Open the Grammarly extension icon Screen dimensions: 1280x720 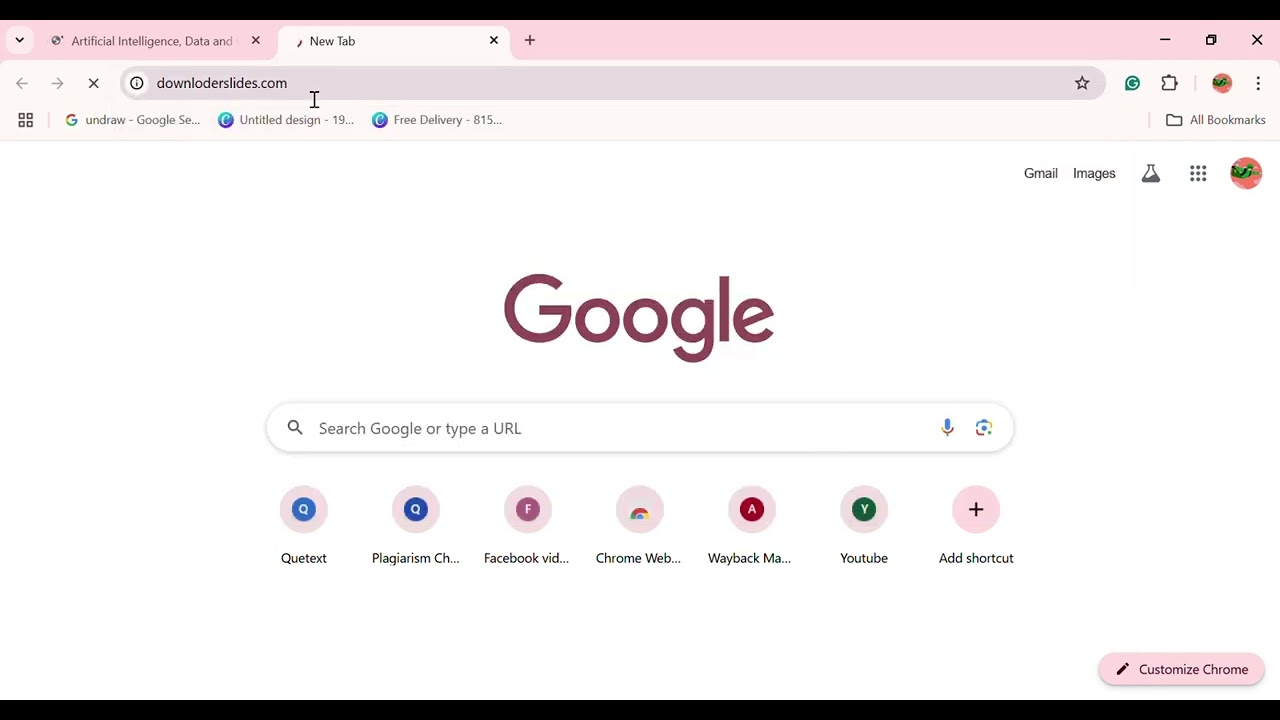[1132, 84]
